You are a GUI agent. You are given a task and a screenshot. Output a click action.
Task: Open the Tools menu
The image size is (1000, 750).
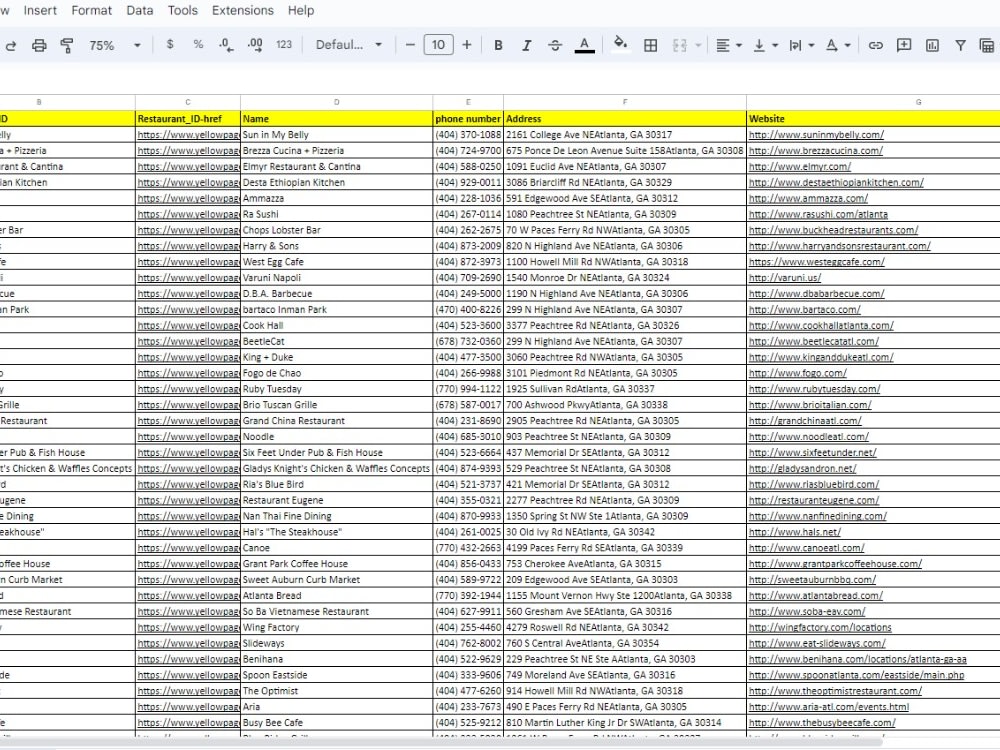[x=182, y=10]
